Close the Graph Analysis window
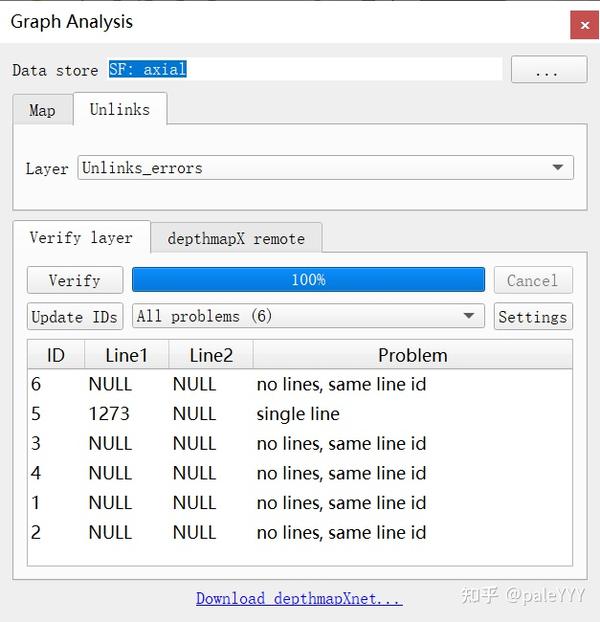The image size is (600, 622). [584, 24]
